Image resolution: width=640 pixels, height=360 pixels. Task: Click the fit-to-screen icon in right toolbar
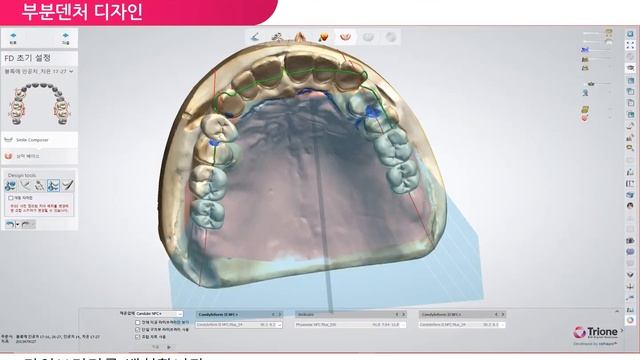click(x=630, y=45)
